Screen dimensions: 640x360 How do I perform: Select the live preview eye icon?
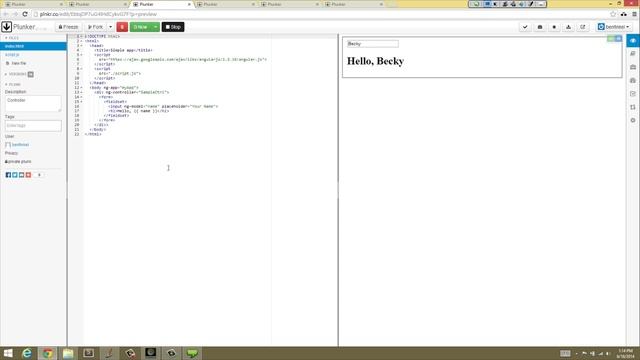click(x=633, y=41)
